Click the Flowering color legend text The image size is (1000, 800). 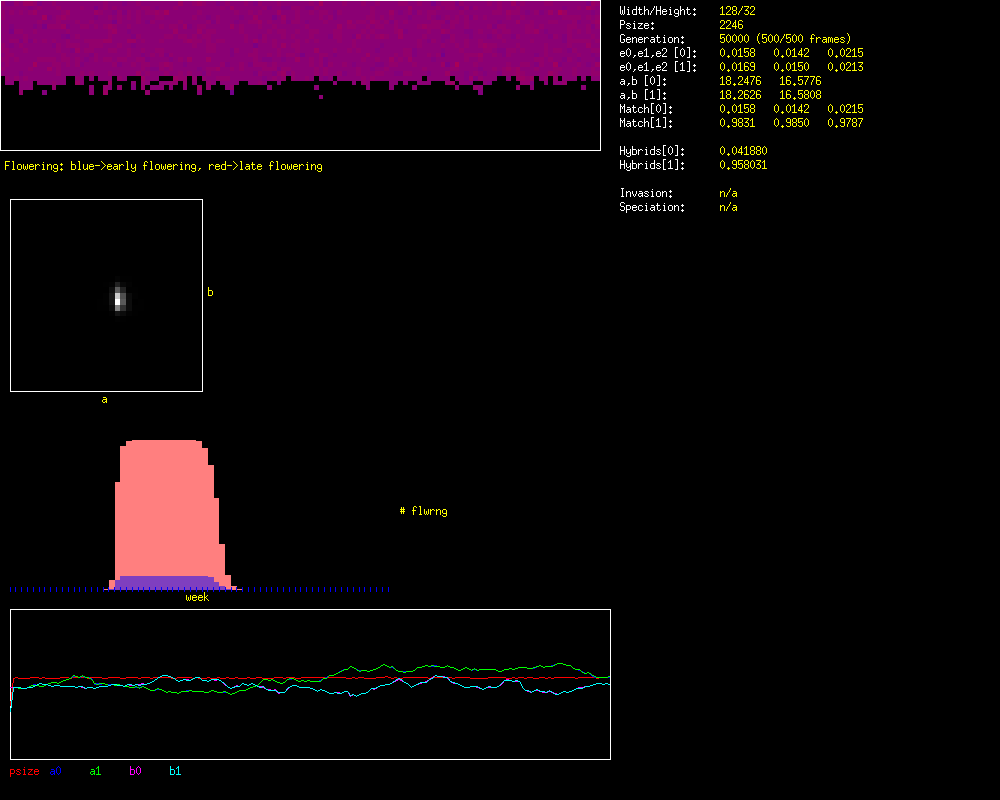[163, 166]
